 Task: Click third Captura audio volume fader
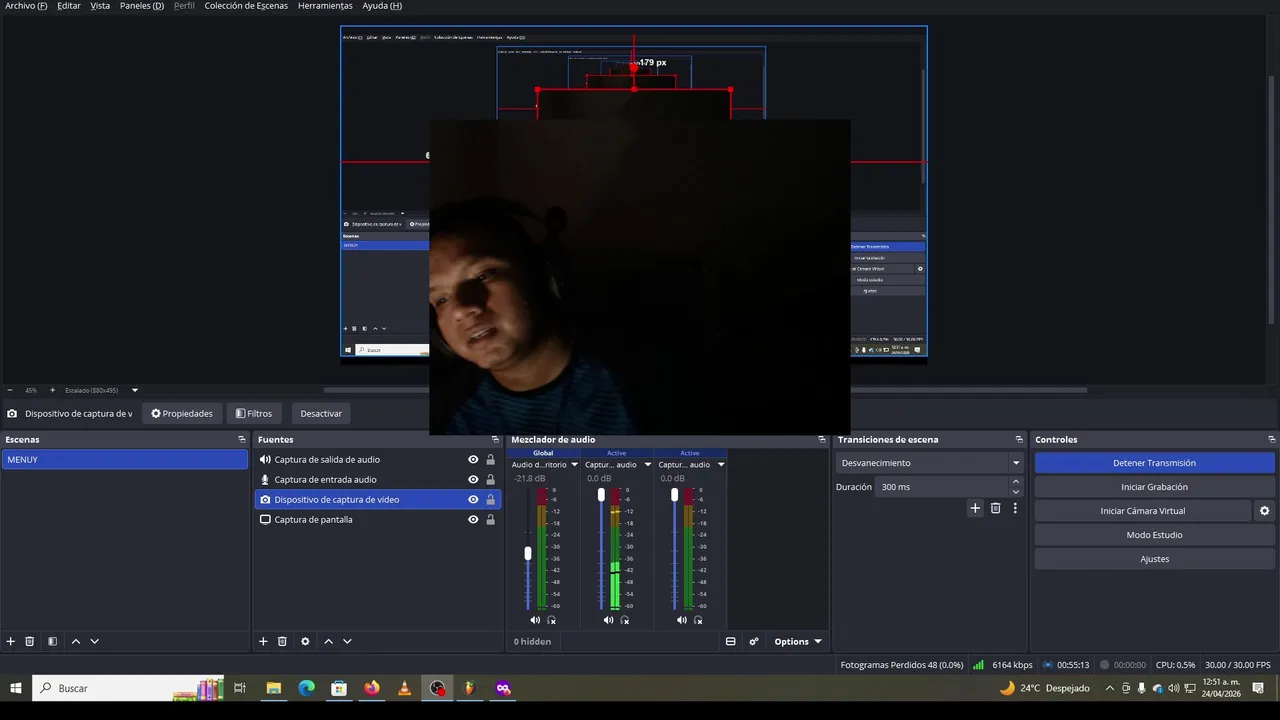click(x=675, y=495)
